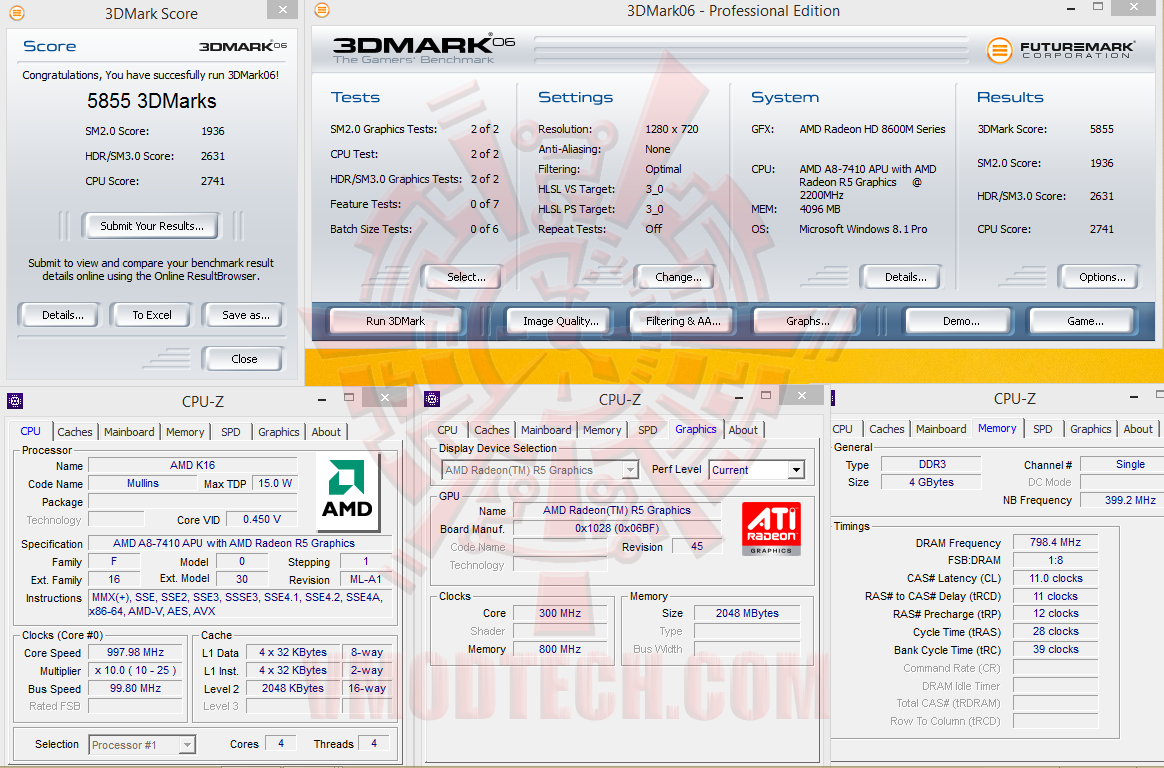Viewport: 1164px width, 768px height.
Task: Click the Futuremark Corporation logo
Action: pyautogui.click(x=1061, y=50)
